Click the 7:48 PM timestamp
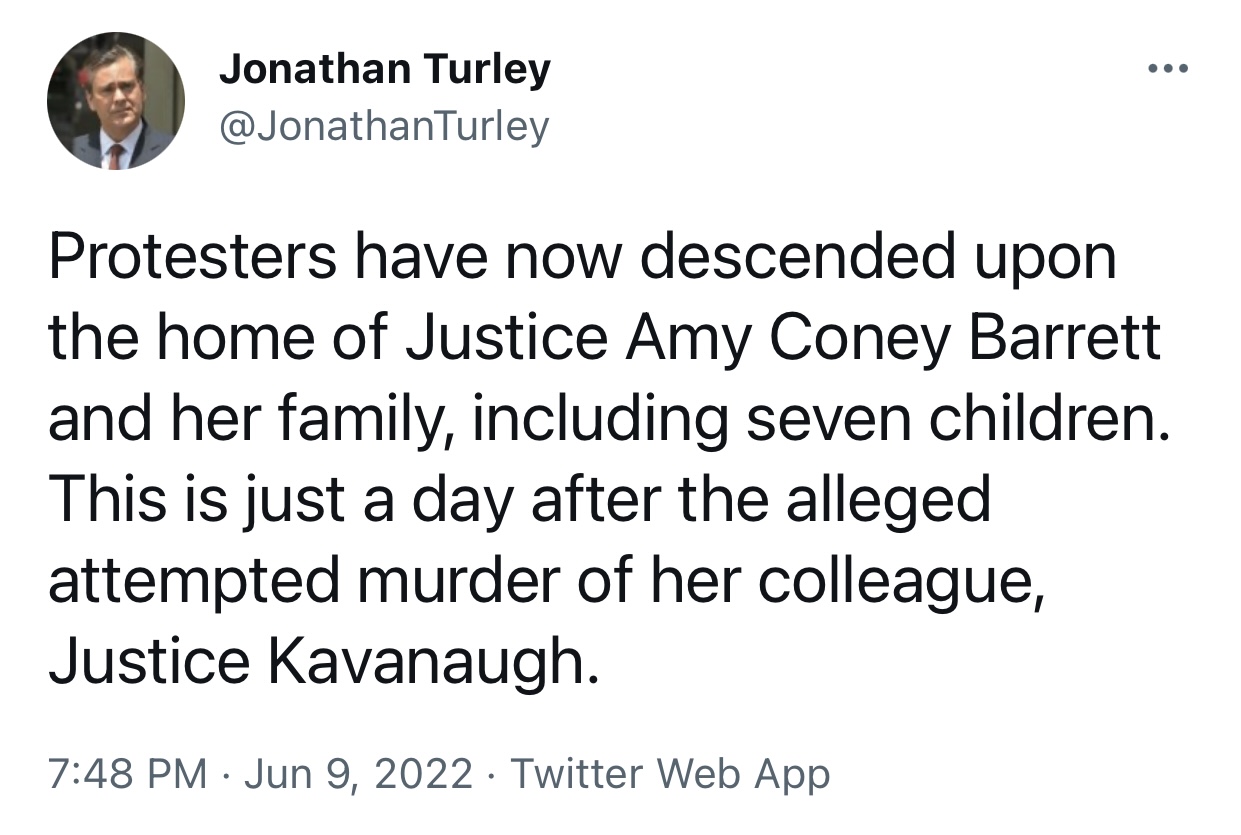The height and width of the screenshot is (835, 1241). (128, 774)
